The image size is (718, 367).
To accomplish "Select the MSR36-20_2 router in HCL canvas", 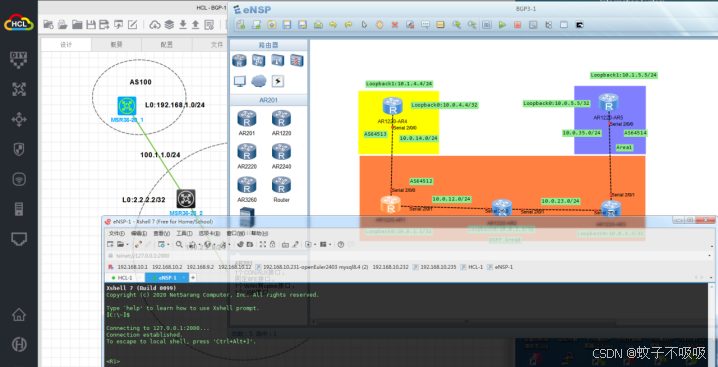I will point(186,199).
